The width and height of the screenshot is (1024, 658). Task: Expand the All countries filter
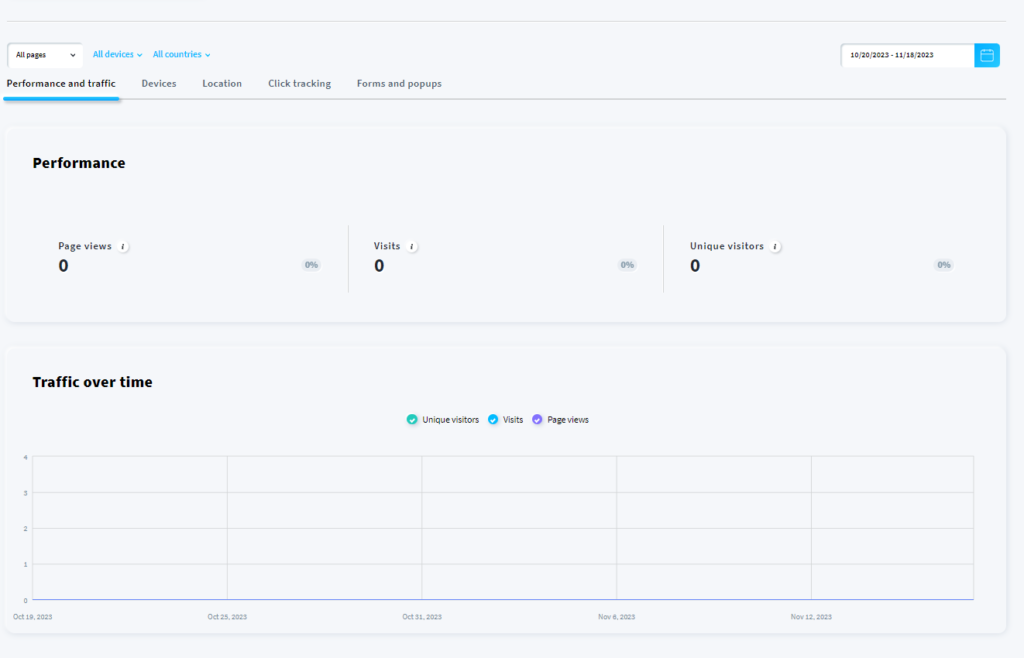(182, 55)
